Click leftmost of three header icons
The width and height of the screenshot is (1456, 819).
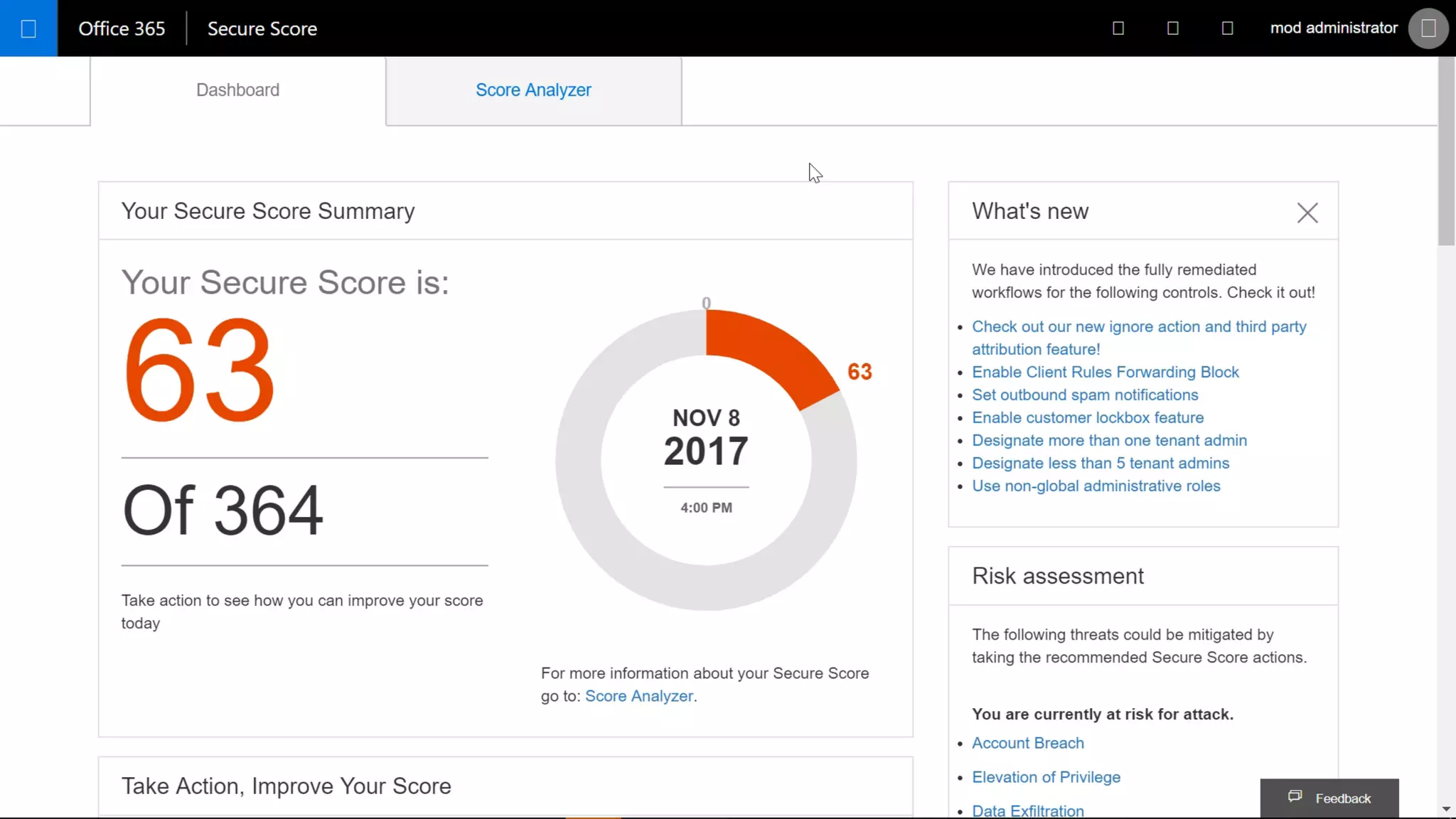(x=1118, y=28)
